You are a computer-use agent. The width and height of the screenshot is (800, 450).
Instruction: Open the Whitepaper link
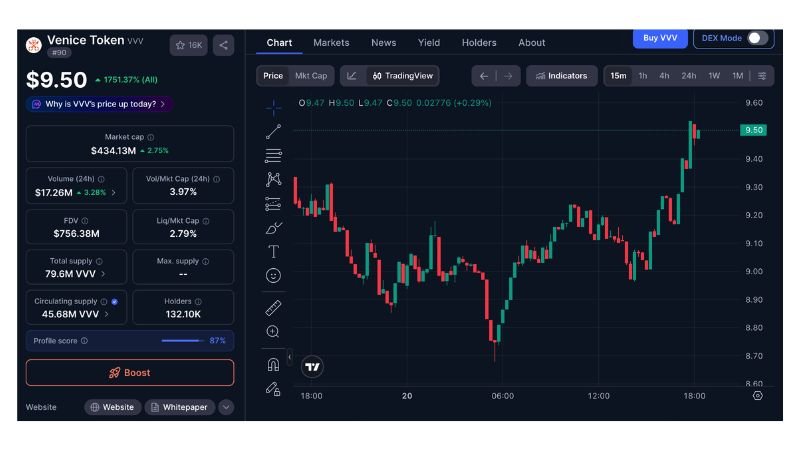tap(179, 407)
